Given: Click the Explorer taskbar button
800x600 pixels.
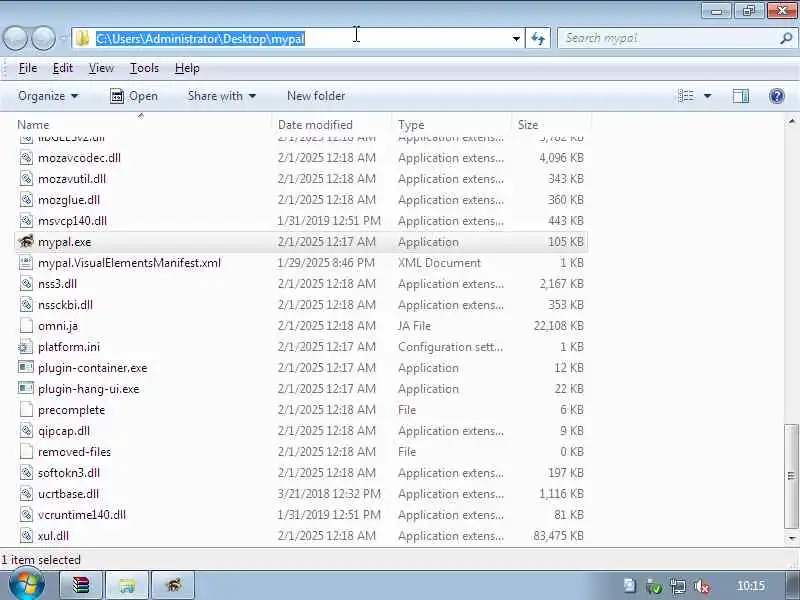Looking at the screenshot, I should tap(127, 585).
